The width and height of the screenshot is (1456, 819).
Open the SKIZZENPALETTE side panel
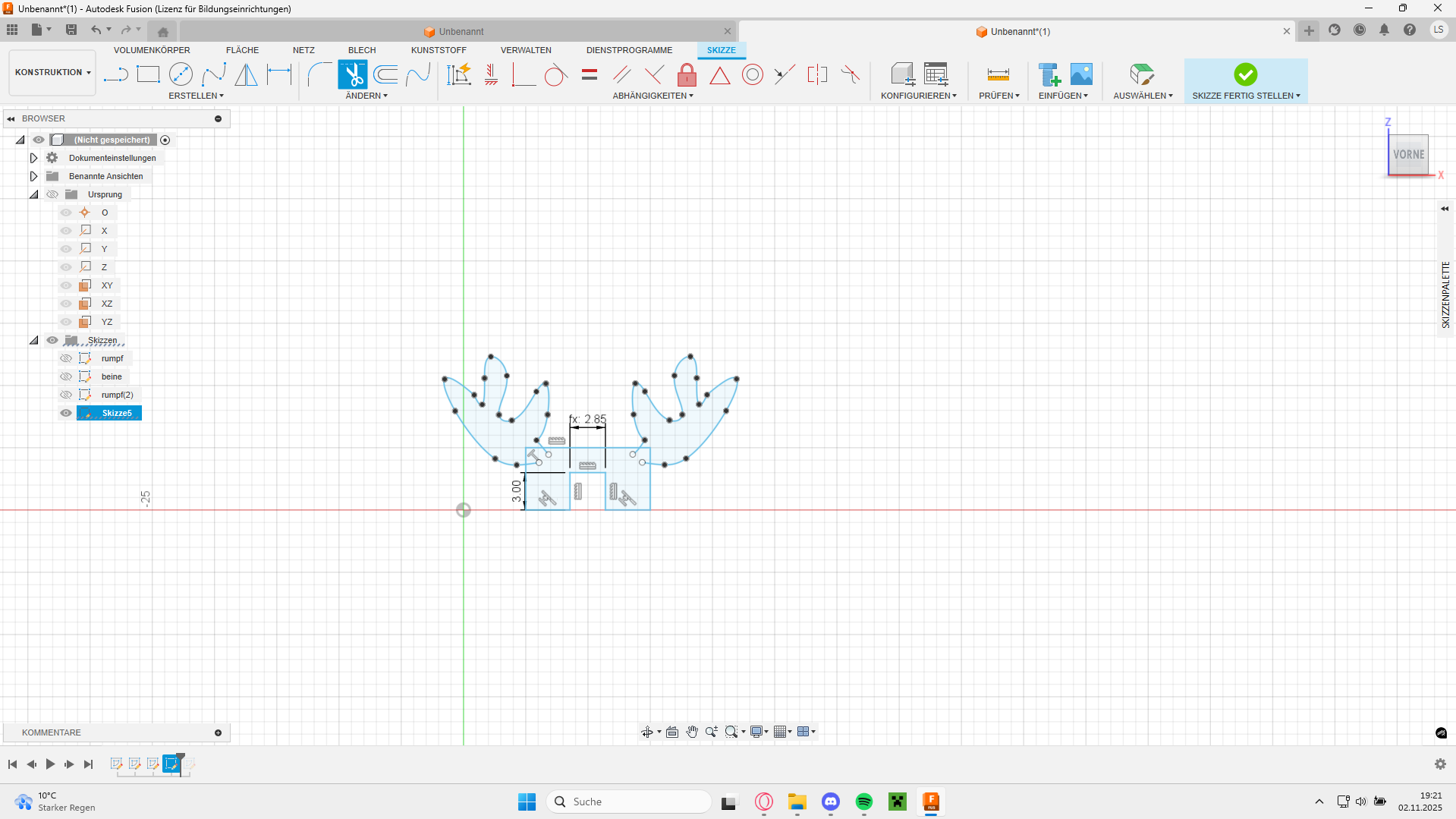coord(1445,295)
